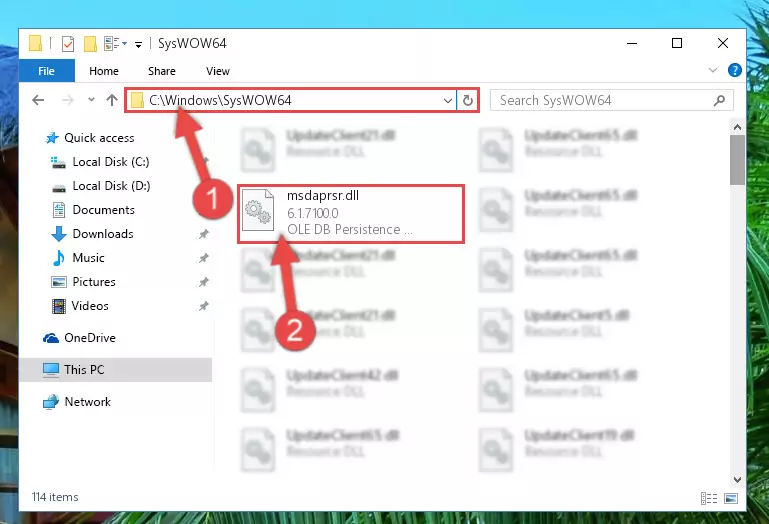Select Network in navigation pane
Screen dimensions: 769x524
tap(88, 402)
